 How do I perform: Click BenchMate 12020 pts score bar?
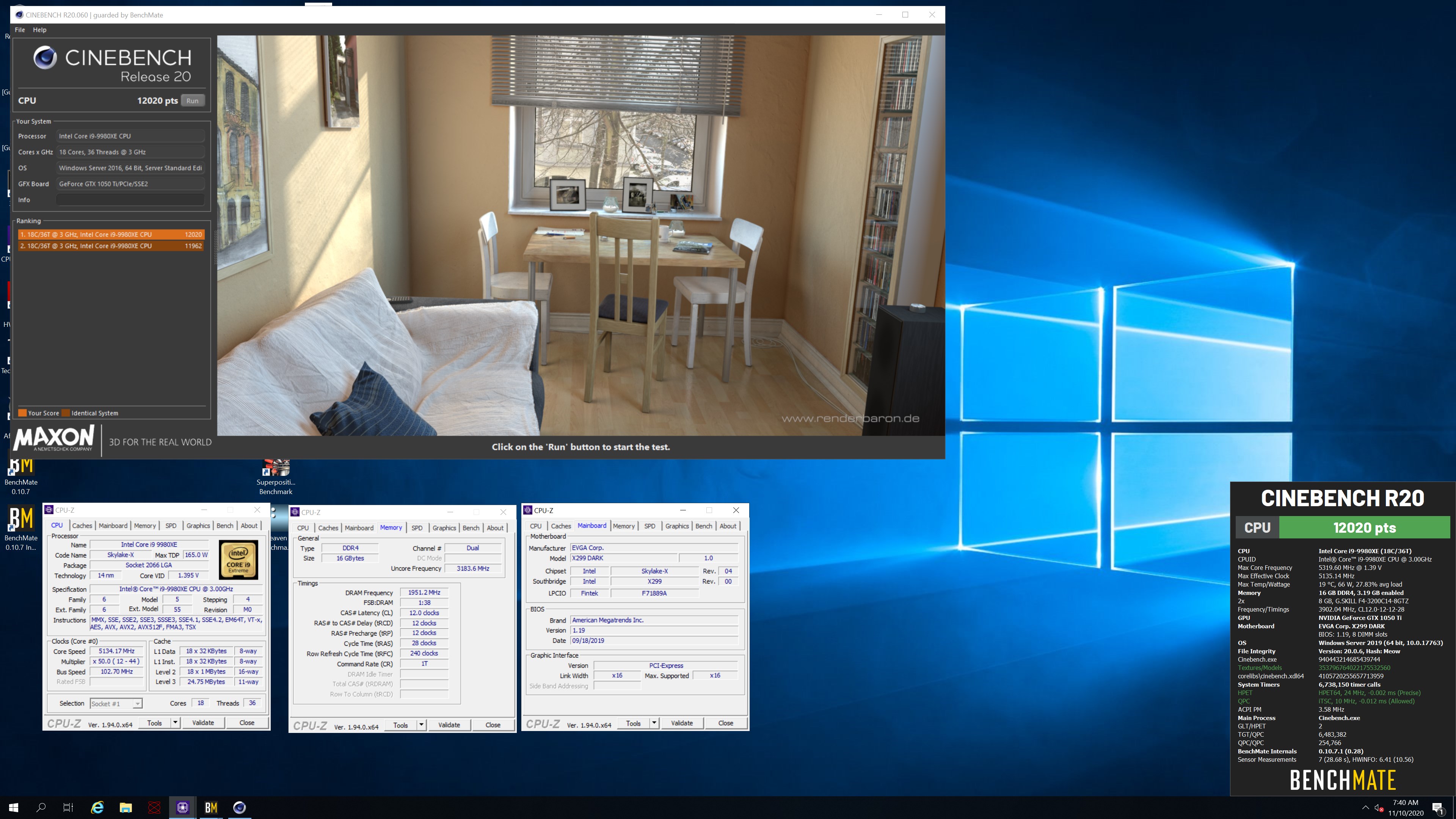[1364, 528]
